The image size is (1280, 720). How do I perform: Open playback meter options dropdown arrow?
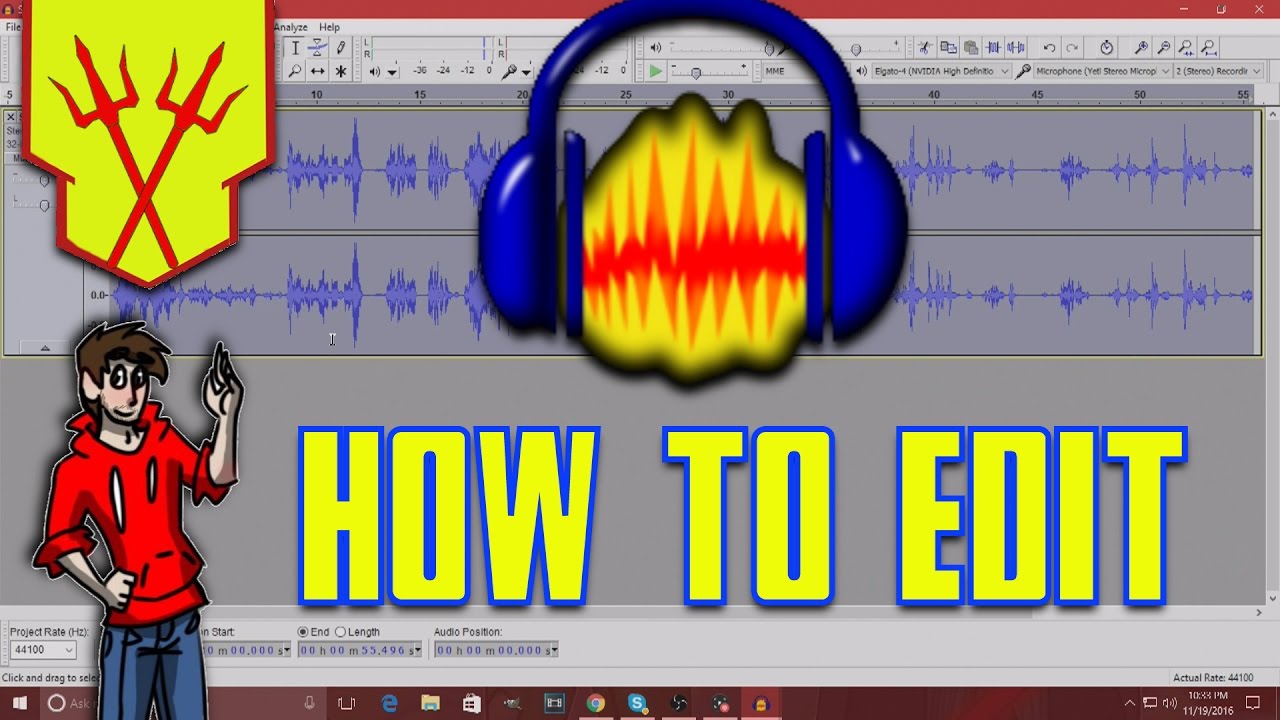(x=392, y=72)
